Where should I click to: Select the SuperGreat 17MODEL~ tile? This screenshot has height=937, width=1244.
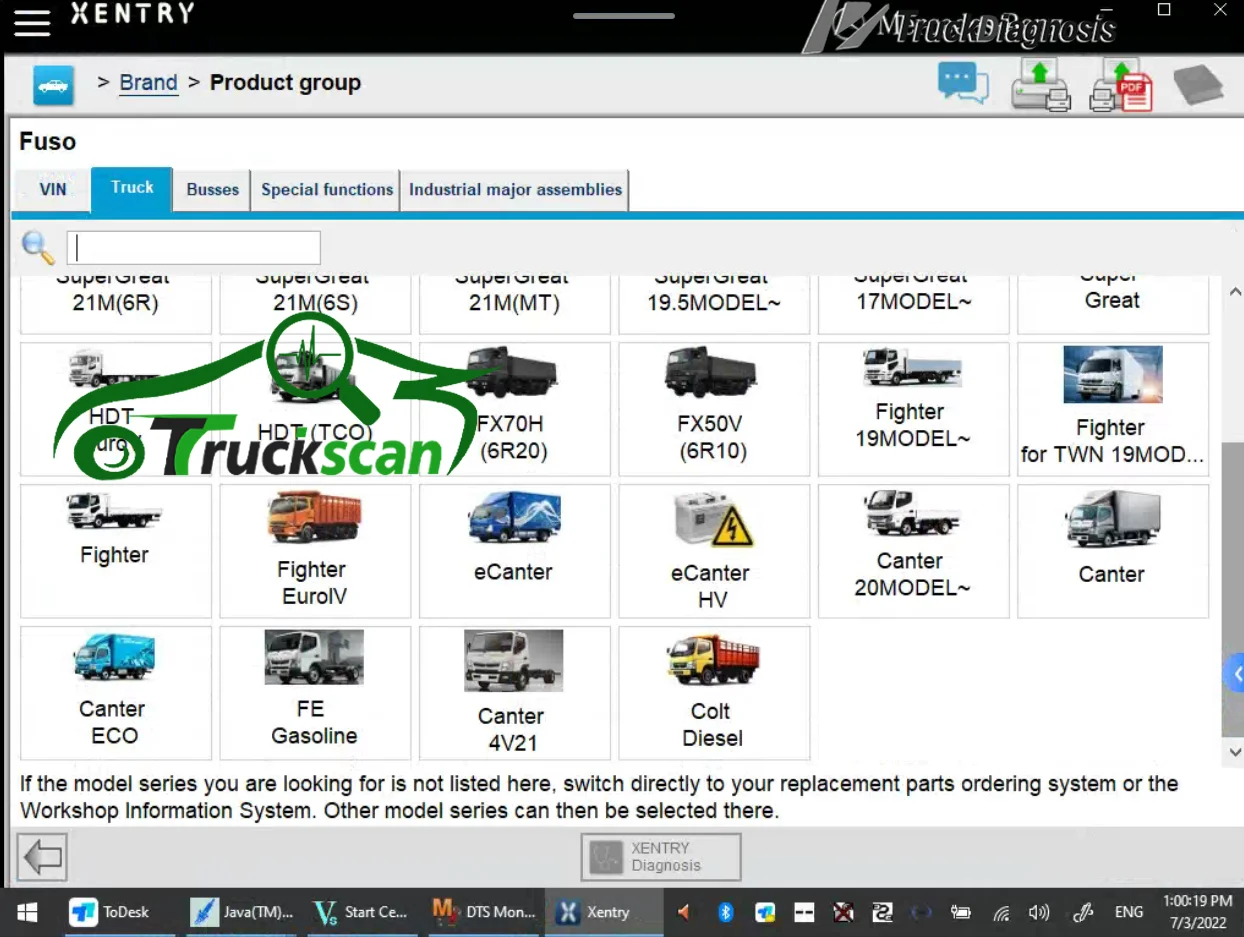tap(913, 304)
